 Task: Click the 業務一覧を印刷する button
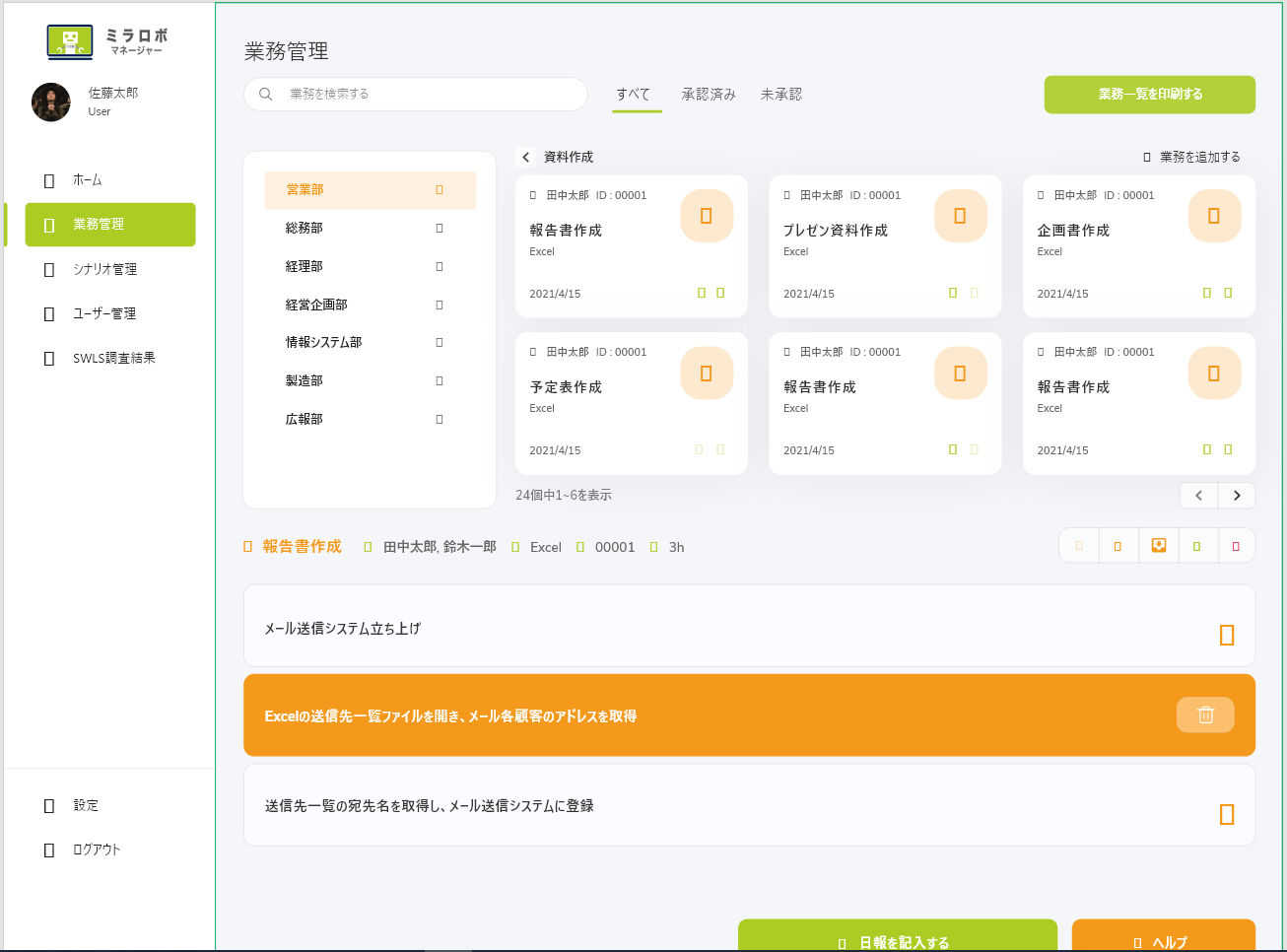(1149, 94)
